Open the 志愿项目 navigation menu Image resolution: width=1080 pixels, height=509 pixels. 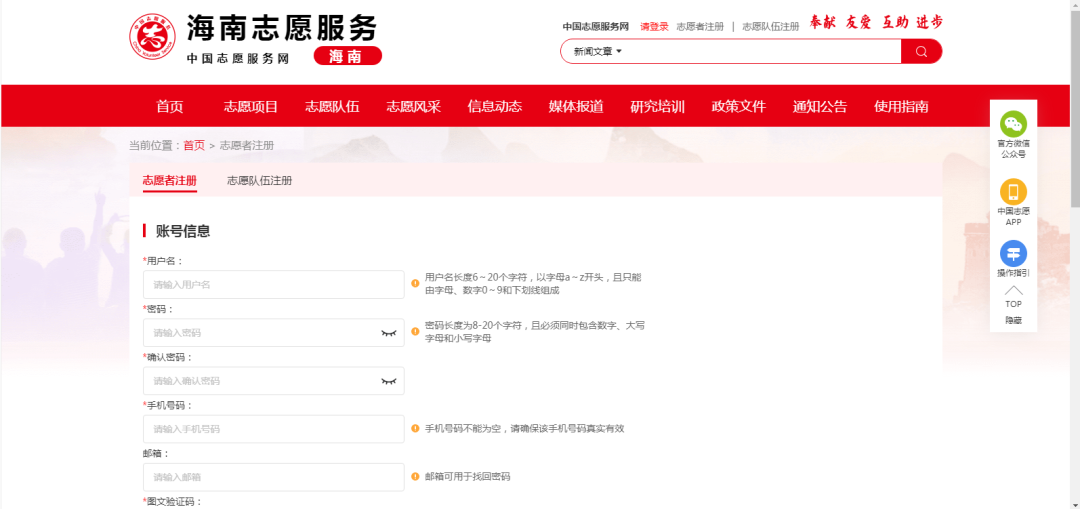pyautogui.click(x=251, y=107)
